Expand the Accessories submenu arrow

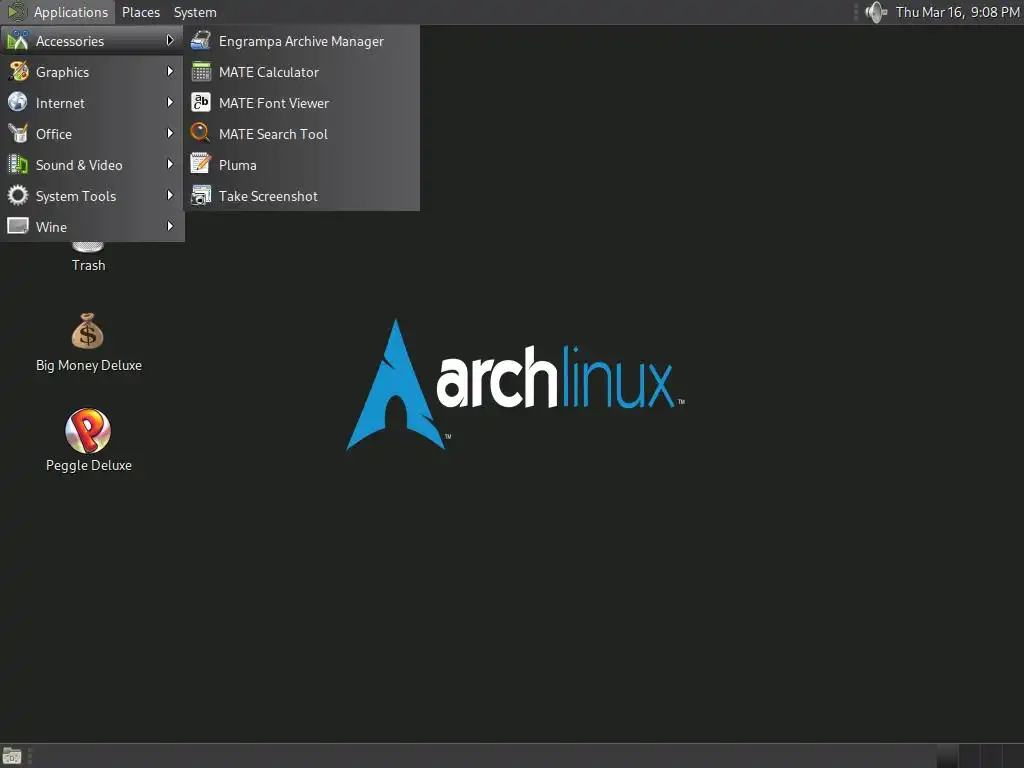click(x=170, y=40)
